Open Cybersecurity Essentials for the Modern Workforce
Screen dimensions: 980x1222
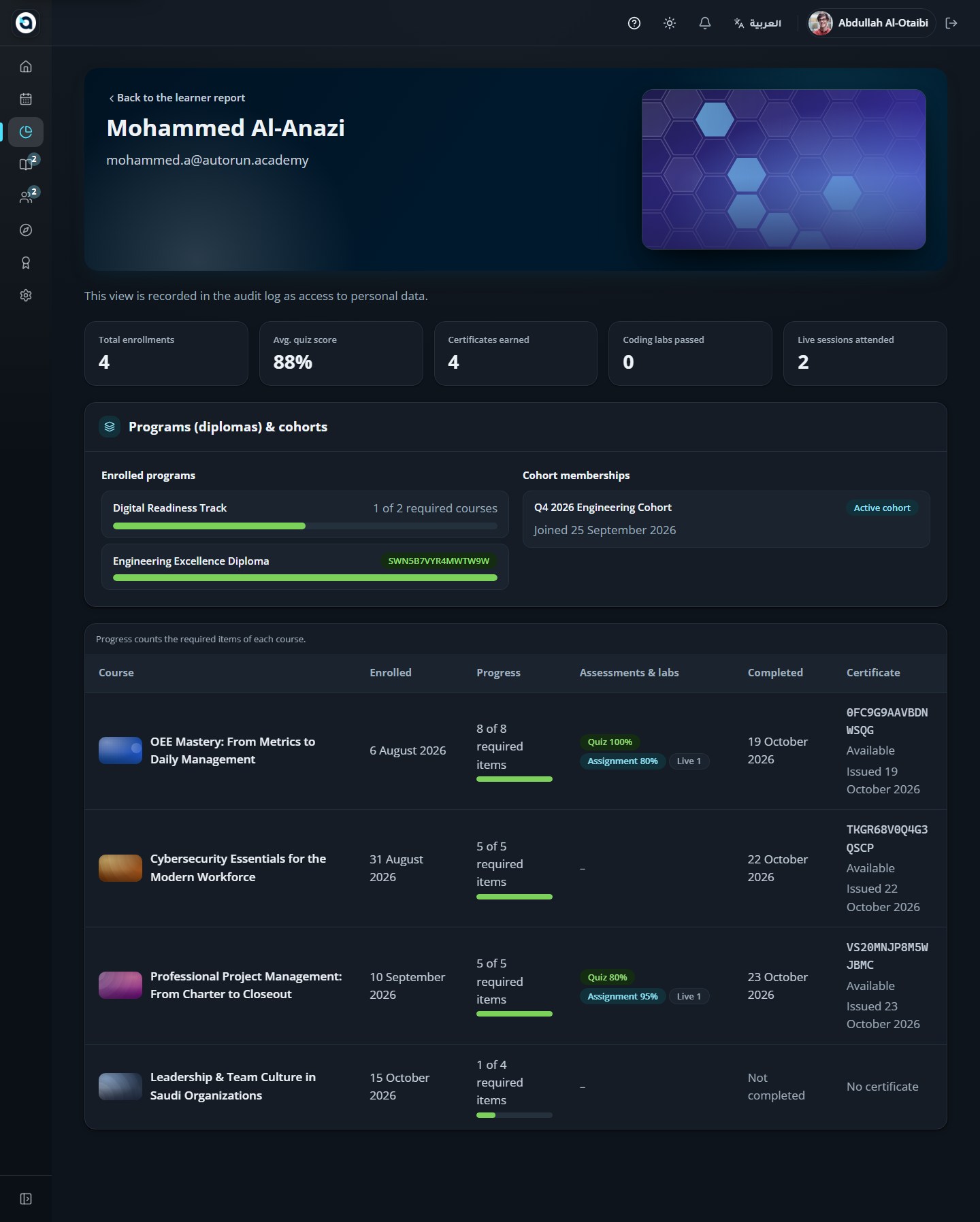238,868
